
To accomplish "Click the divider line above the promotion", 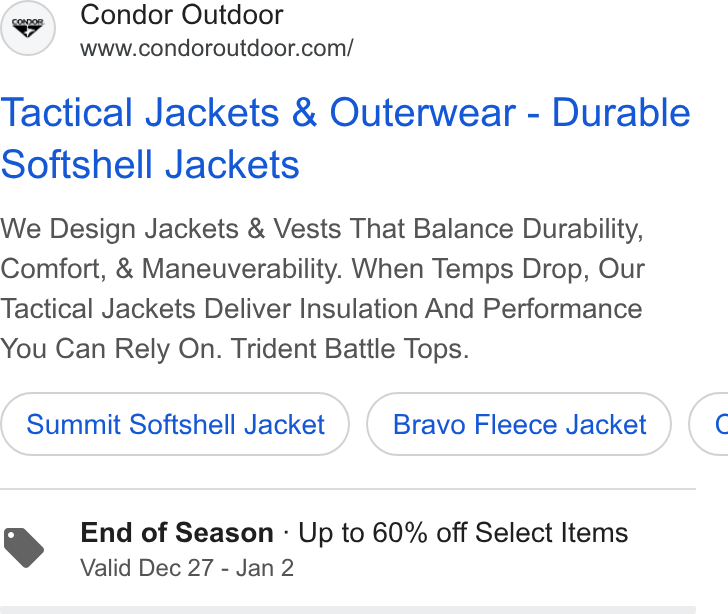I will pyautogui.click(x=348, y=489).
